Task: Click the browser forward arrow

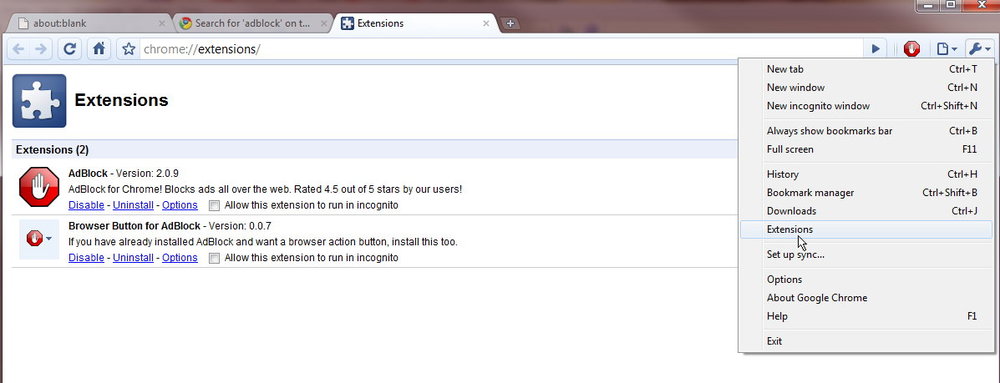Action: (40, 49)
